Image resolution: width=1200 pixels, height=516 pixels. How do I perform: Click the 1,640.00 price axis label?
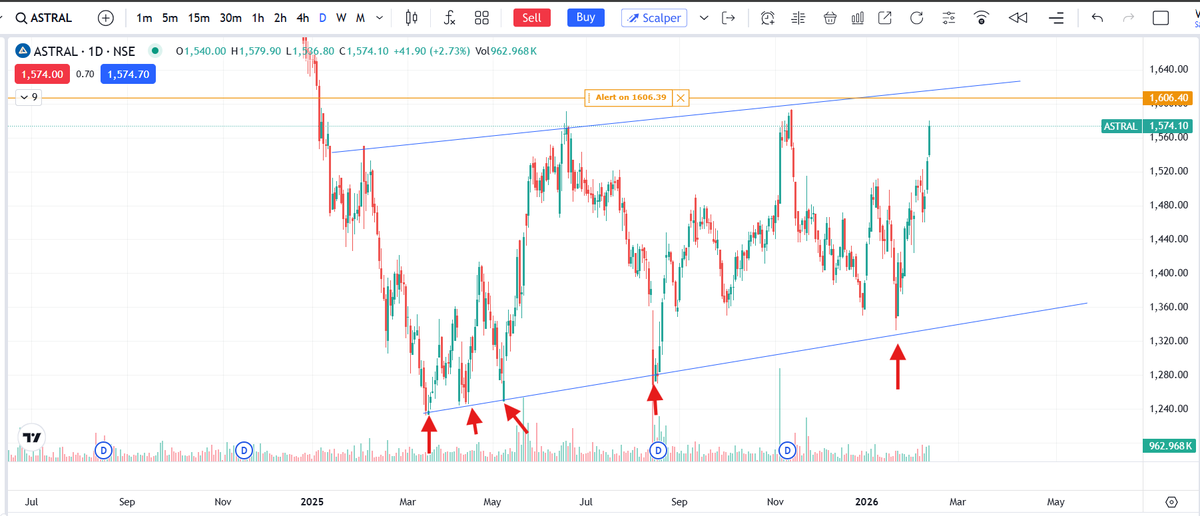pos(1167,69)
